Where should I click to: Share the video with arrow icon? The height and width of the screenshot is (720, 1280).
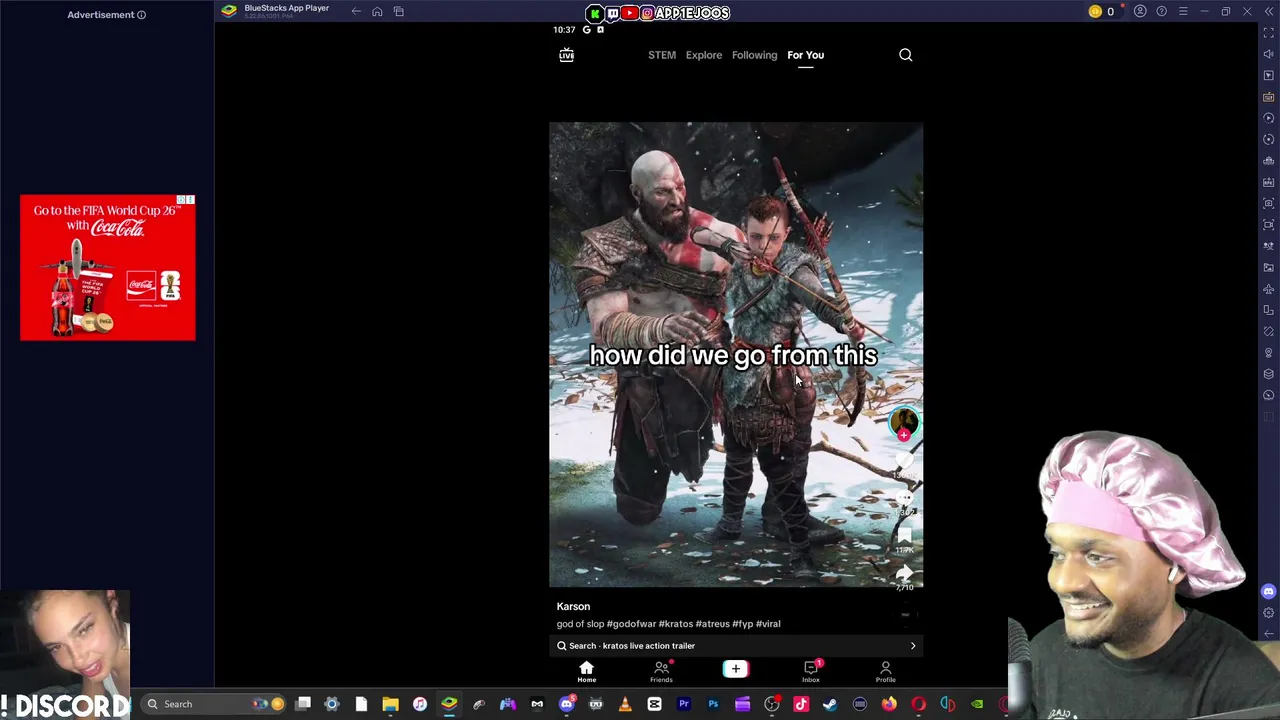[904, 574]
